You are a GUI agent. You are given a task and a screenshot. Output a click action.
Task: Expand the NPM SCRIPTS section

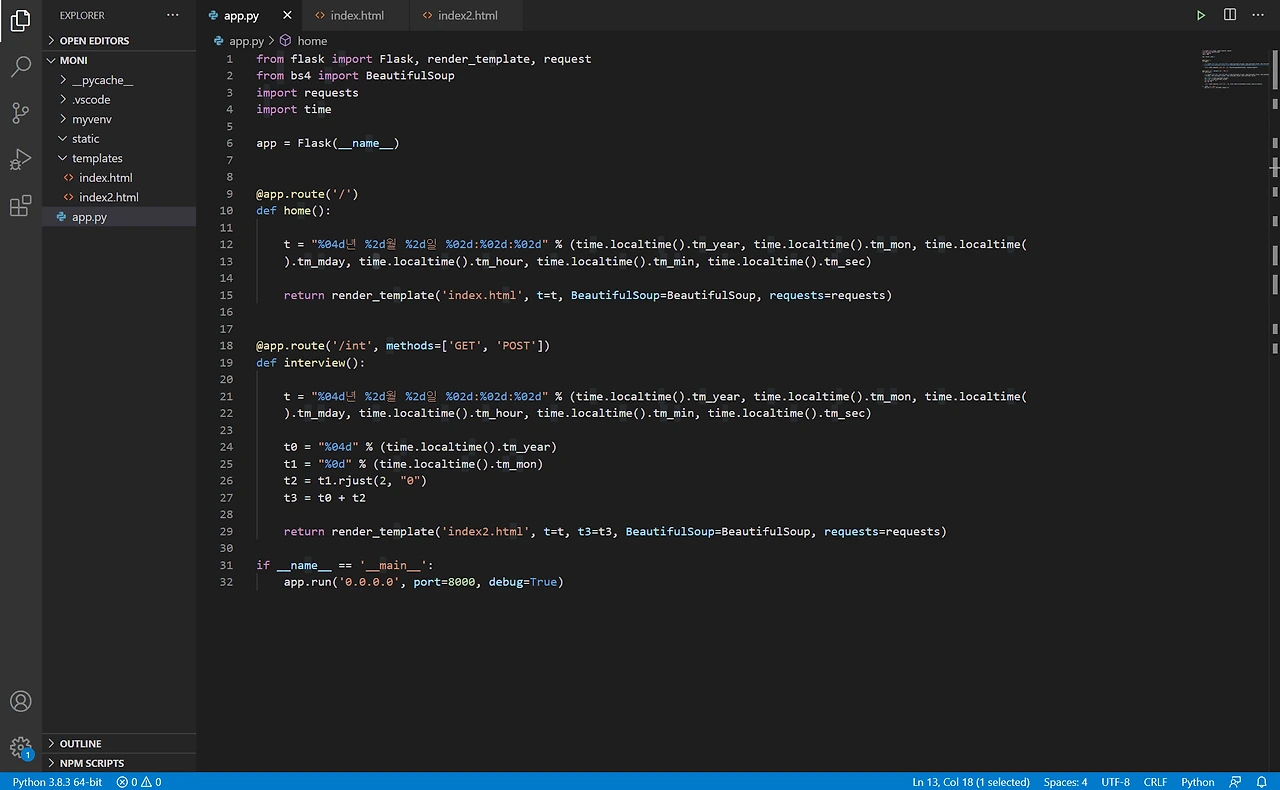click(x=119, y=763)
